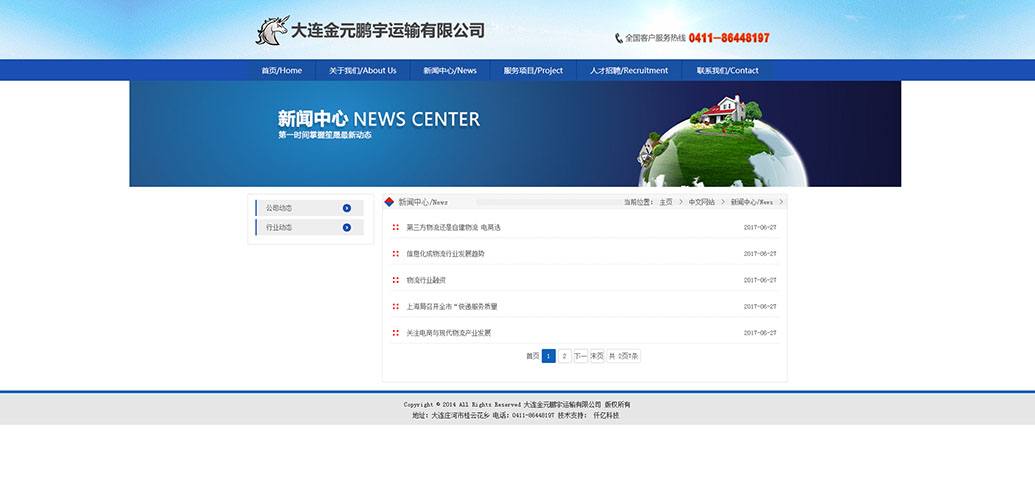Image resolution: width=1035 pixels, height=496 pixels.
Task: Click the red-blue diamond icon by 新闻中心/News
Action: coord(390,202)
